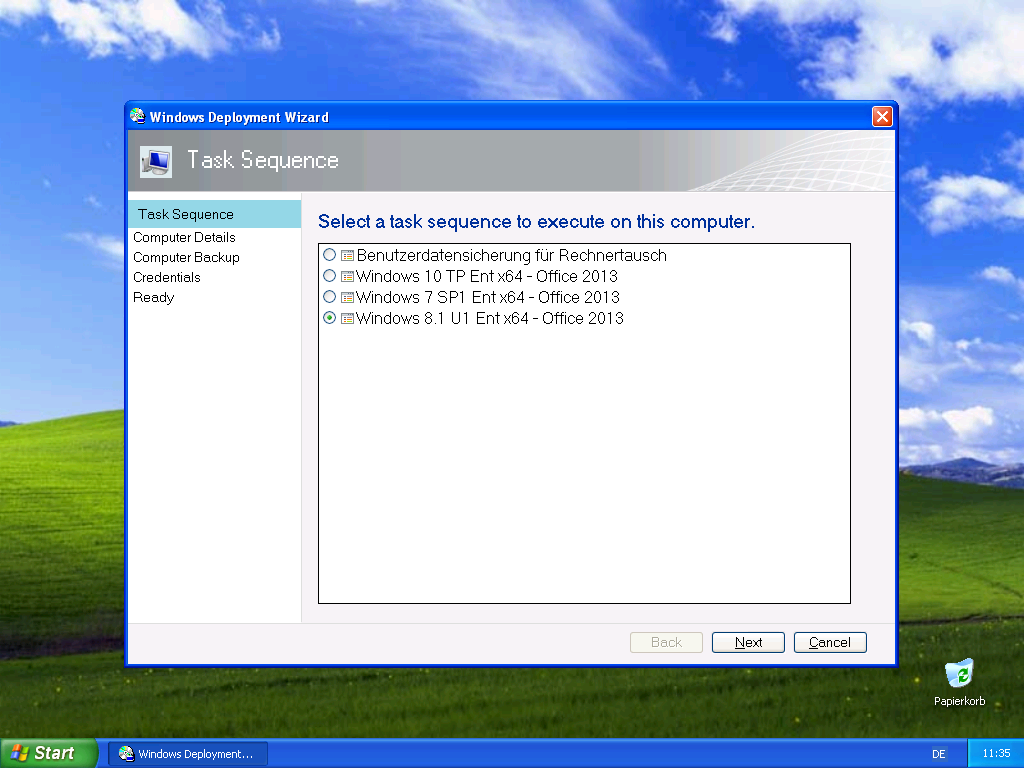
Task: Click the 11:35 clock in system tray
Action: tap(996, 753)
